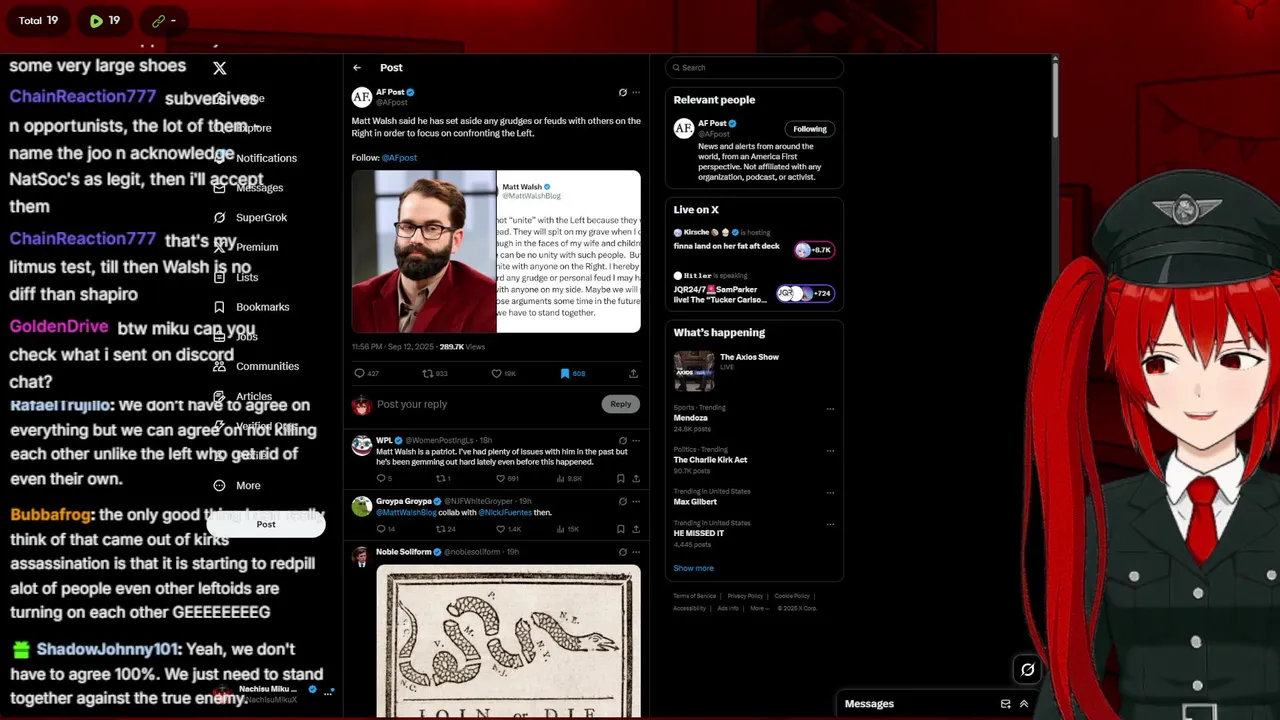This screenshot has height=720, width=1280.
Task: Open the three-dot menu on WPL's reply
Action: [636, 441]
